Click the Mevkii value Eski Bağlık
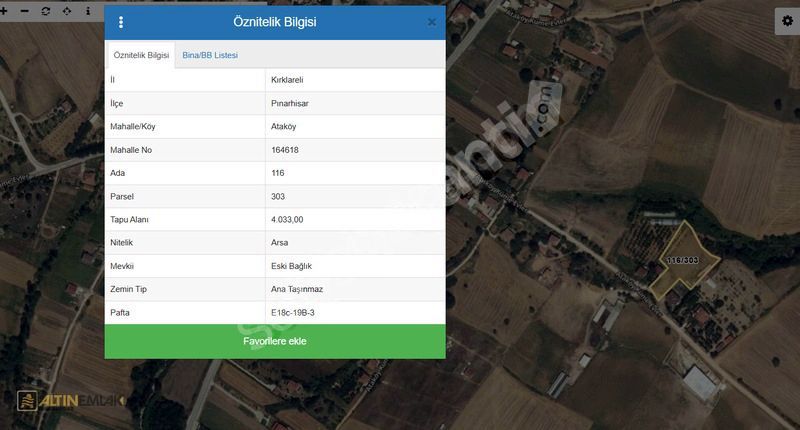The width and height of the screenshot is (800, 430). click(x=291, y=266)
